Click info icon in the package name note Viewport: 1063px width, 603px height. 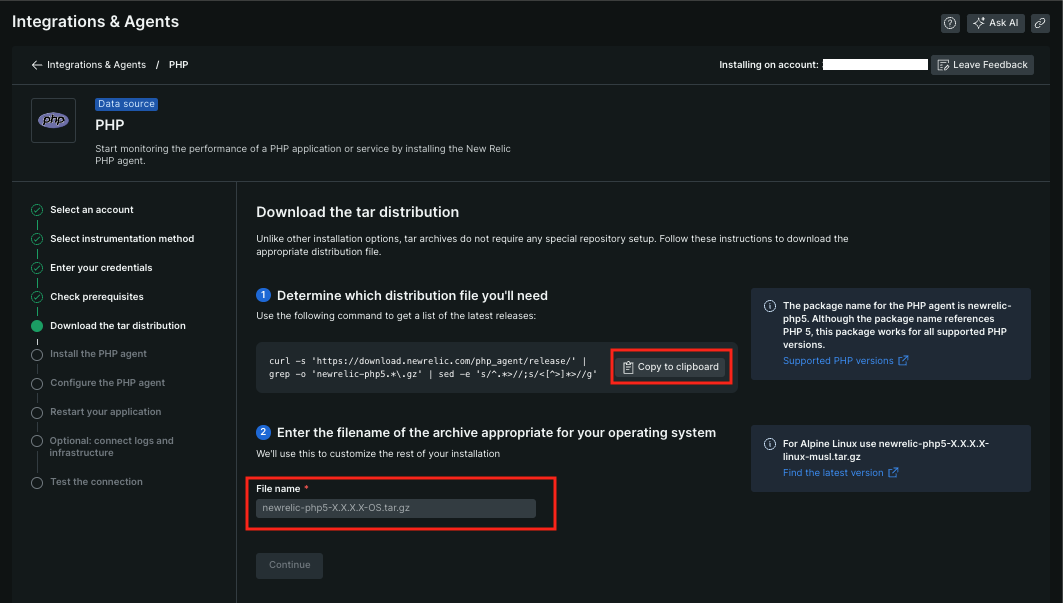[x=769, y=306]
